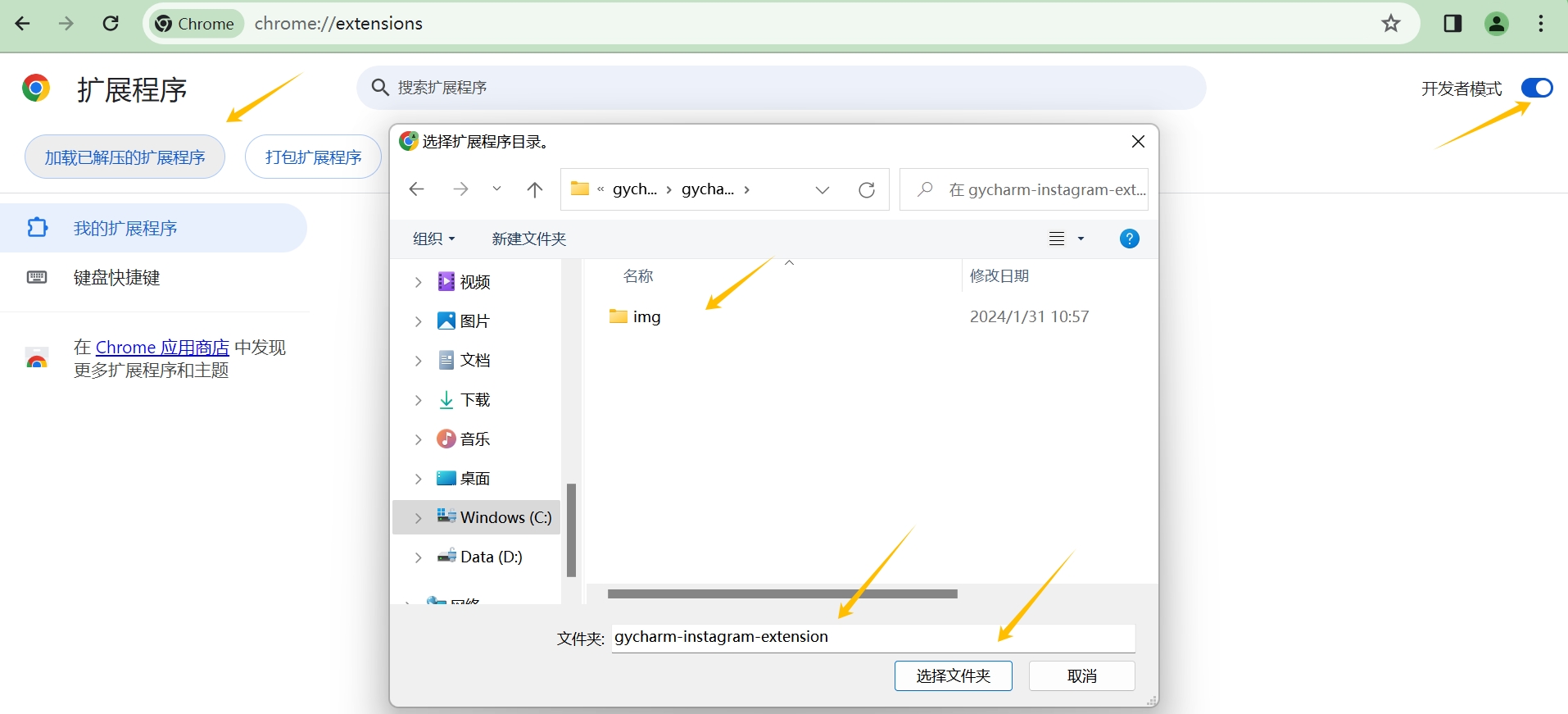Click the Chrome site info chip
This screenshot has width=1568, height=714.
(x=196, y=24)
